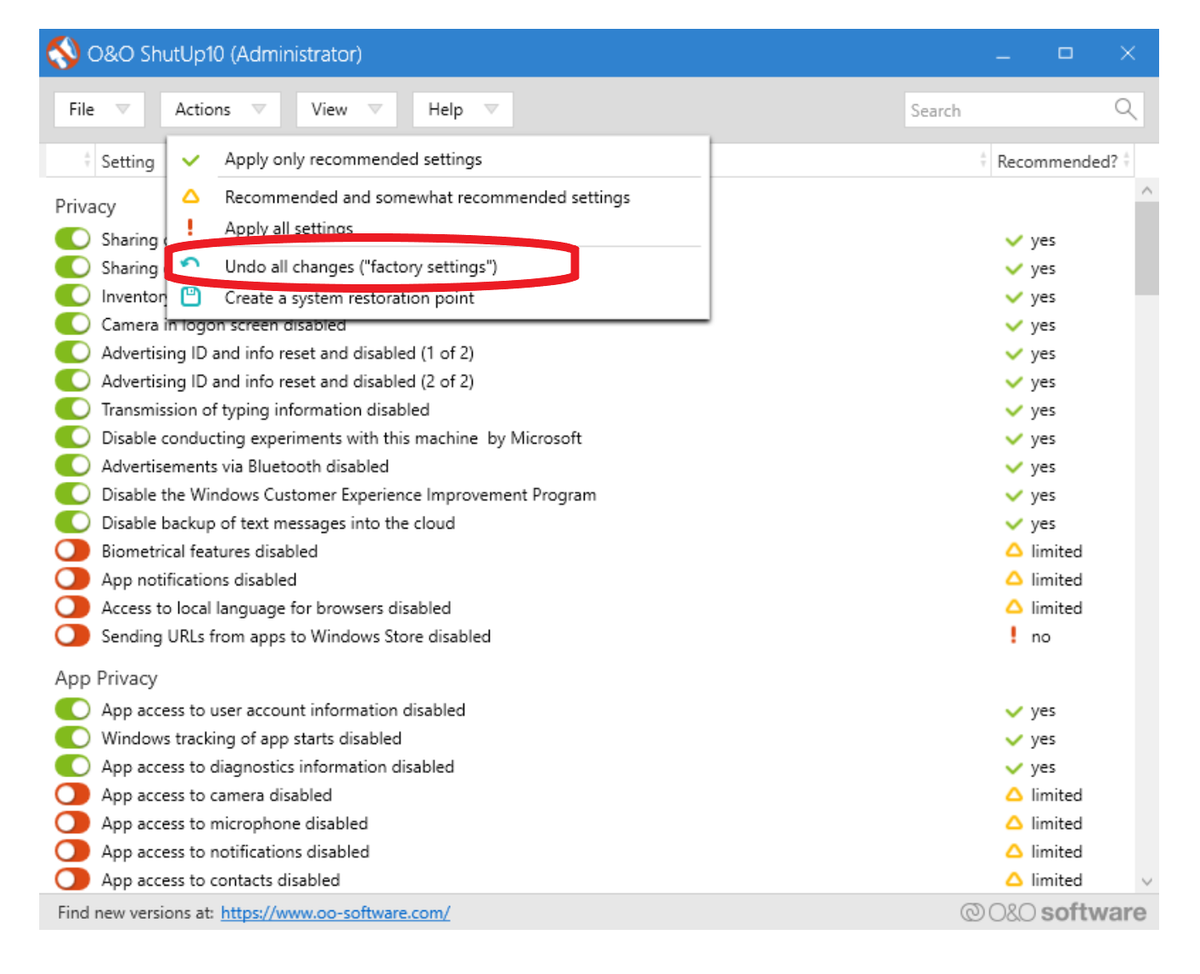The height and width of the screenshot is (974, 1200).
Task: Toggle App access to user account information switch
Action: click(72, 709)
